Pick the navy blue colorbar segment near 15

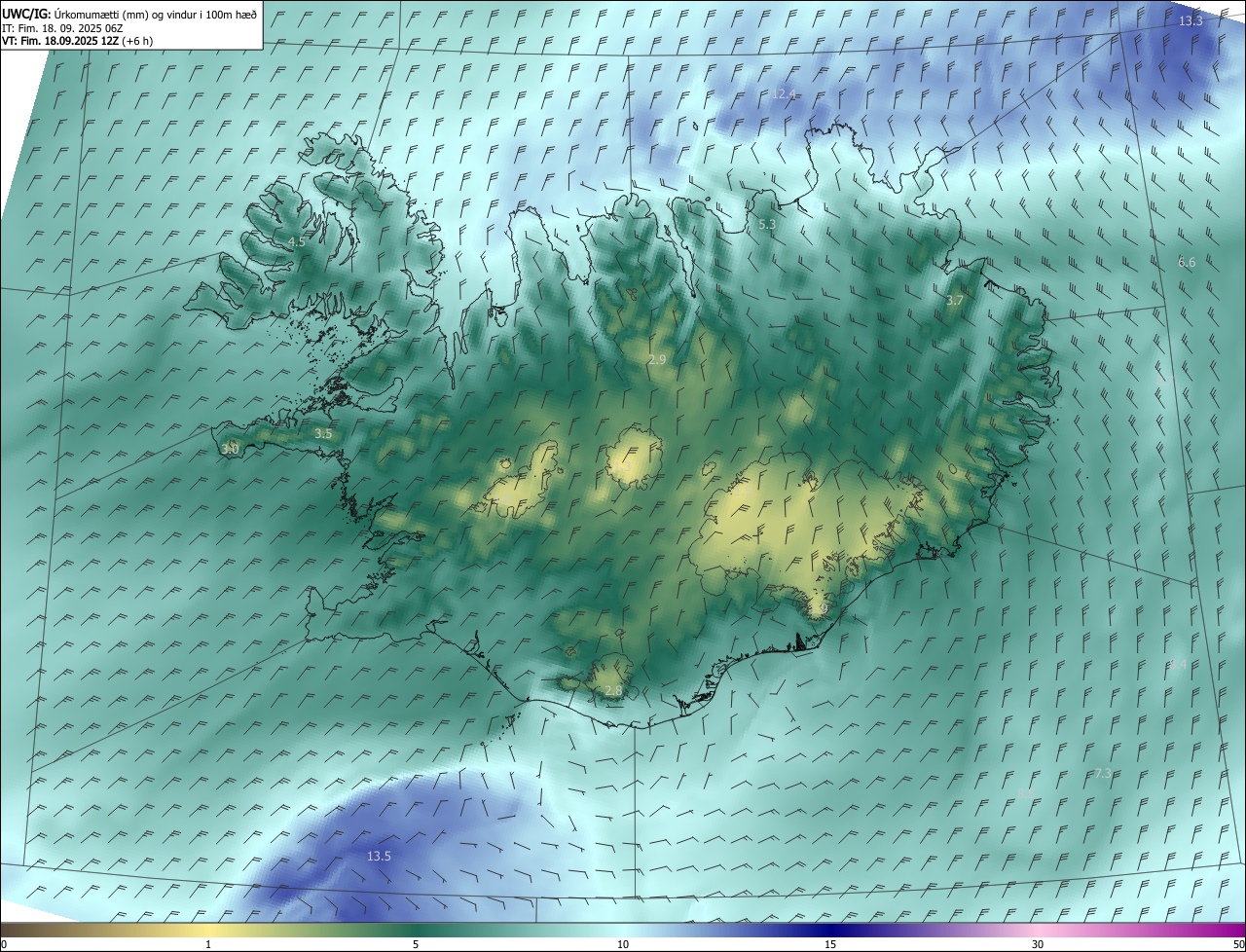pyautogui.click(x=830, y=931)
